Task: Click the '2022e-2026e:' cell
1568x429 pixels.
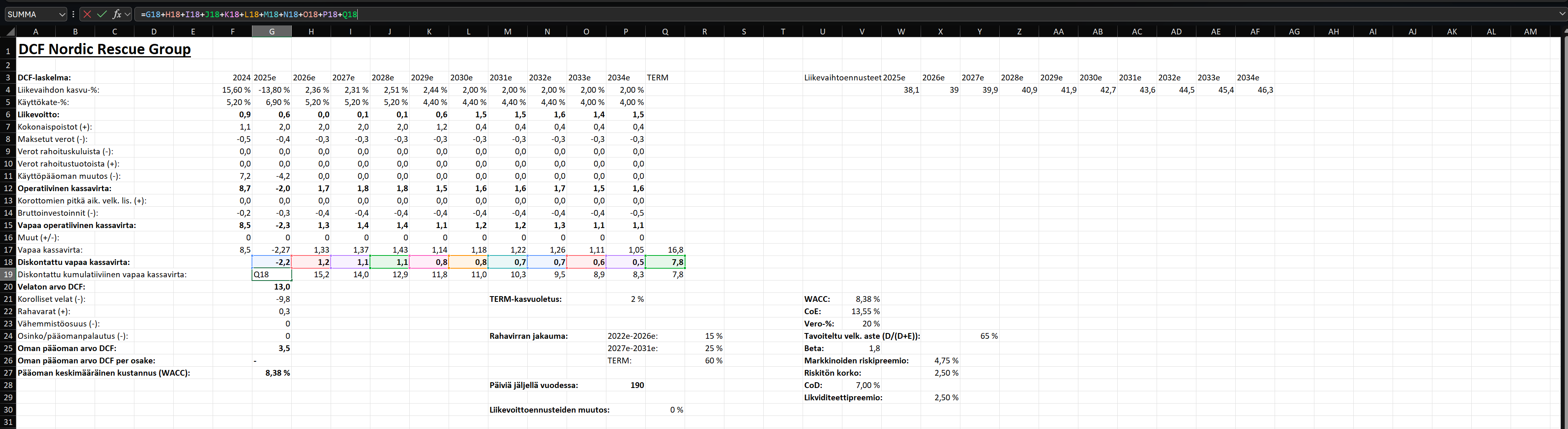Action: (633, 336)
